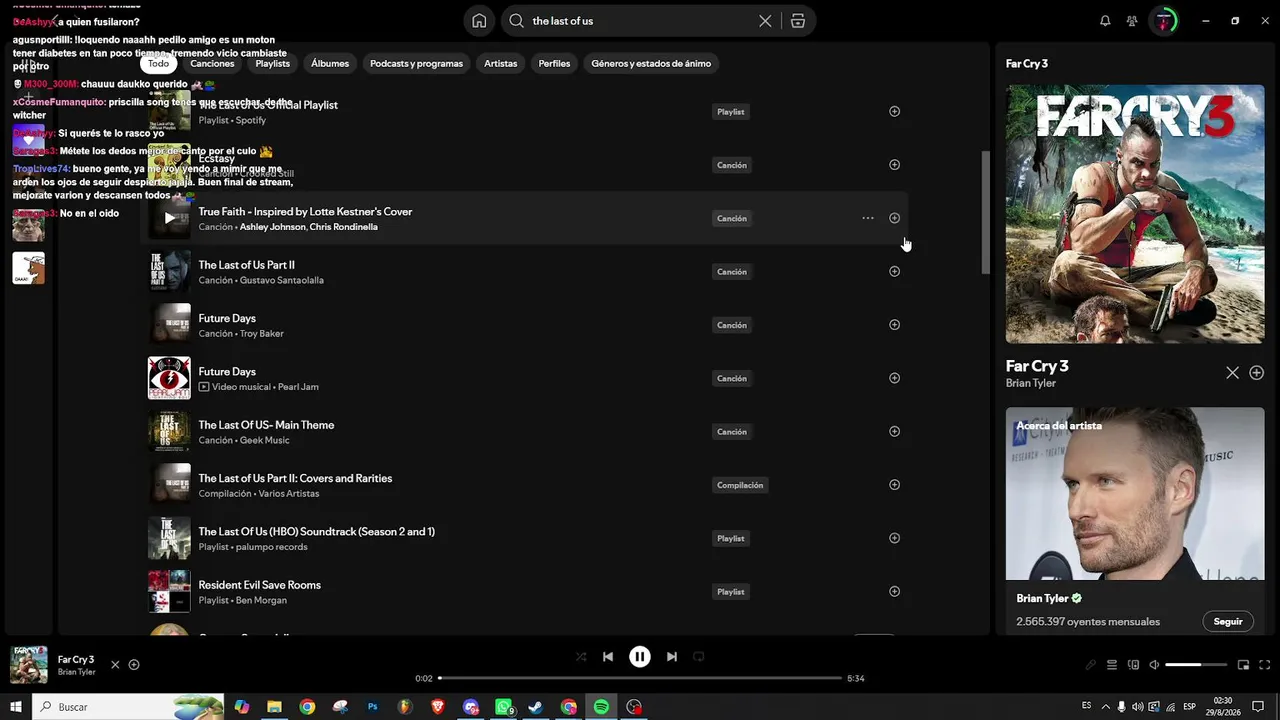Add the Ecstasy song to library
The height and width of the screenshot is (720, 1280).
(x=895, y=165)
